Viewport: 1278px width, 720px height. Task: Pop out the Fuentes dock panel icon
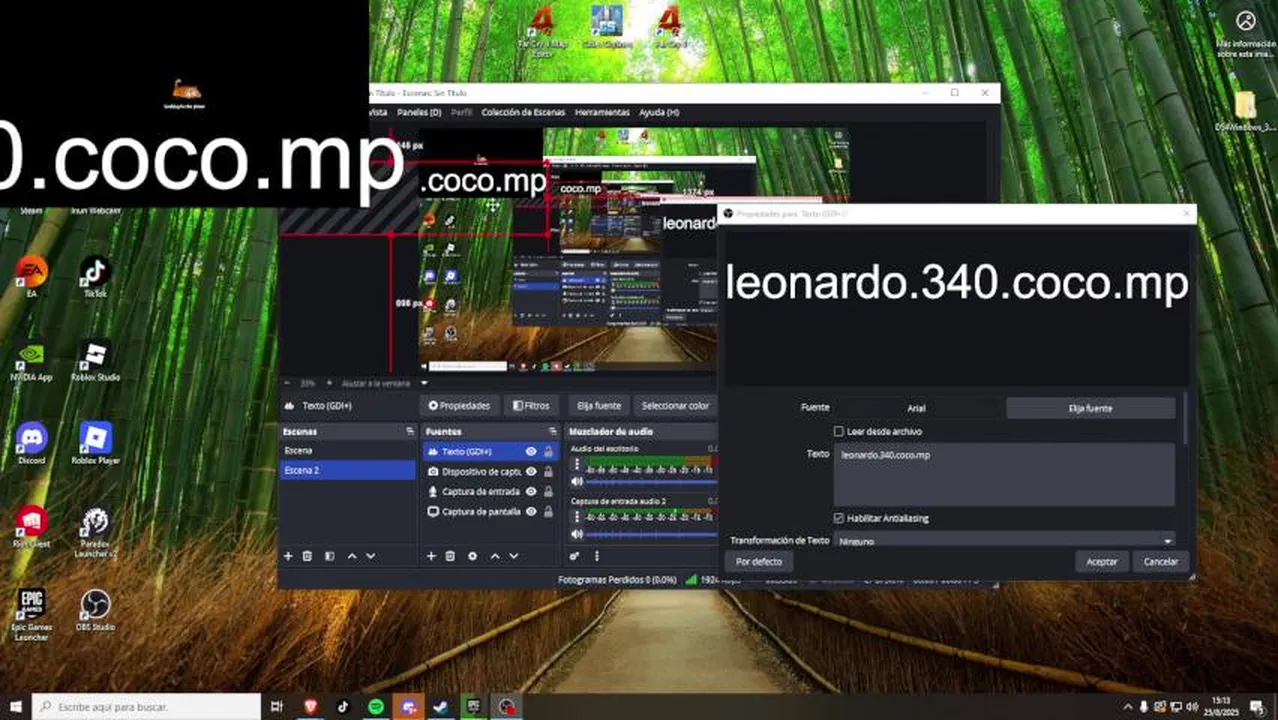click(553, 431)
